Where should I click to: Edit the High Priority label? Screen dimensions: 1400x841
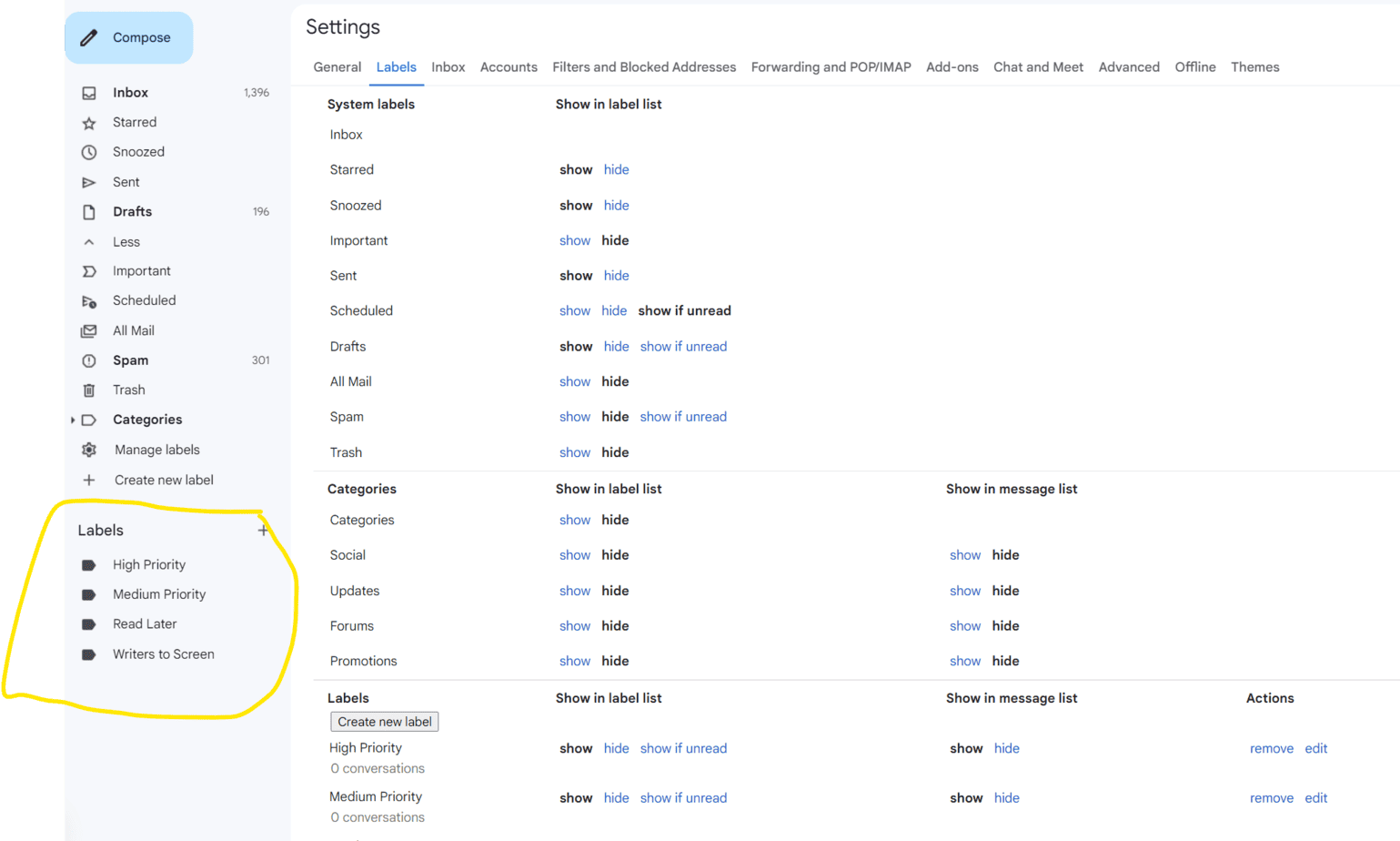coord(1315,748)
